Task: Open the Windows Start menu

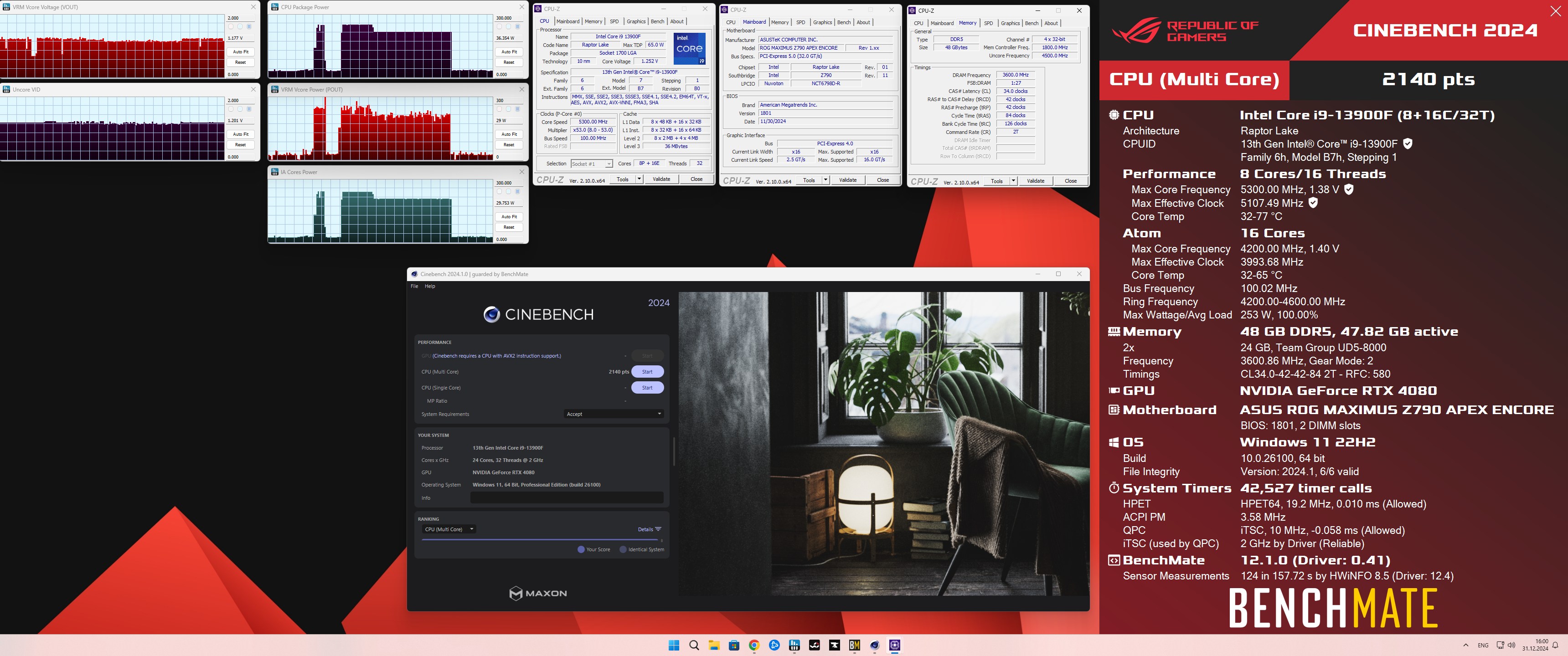Action: pyautogui.click(x=674, y=645)
